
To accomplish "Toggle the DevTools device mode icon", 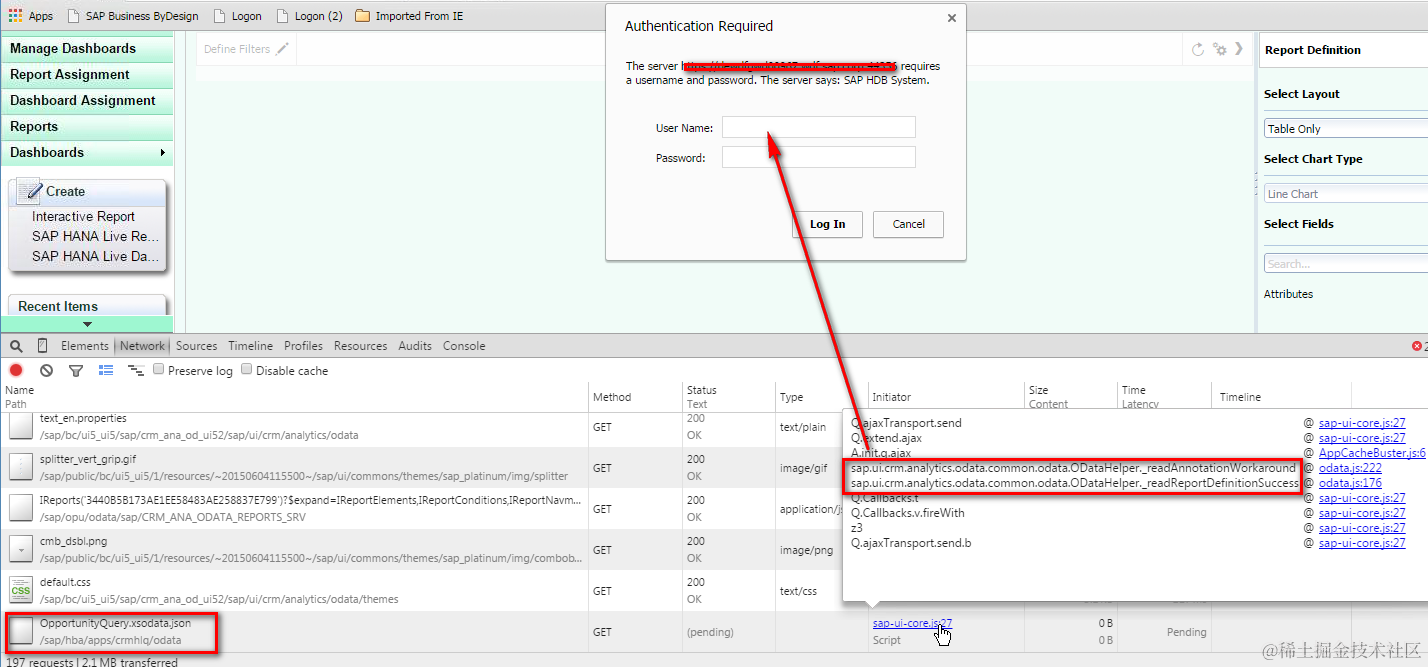I will [x=42, y=346].
